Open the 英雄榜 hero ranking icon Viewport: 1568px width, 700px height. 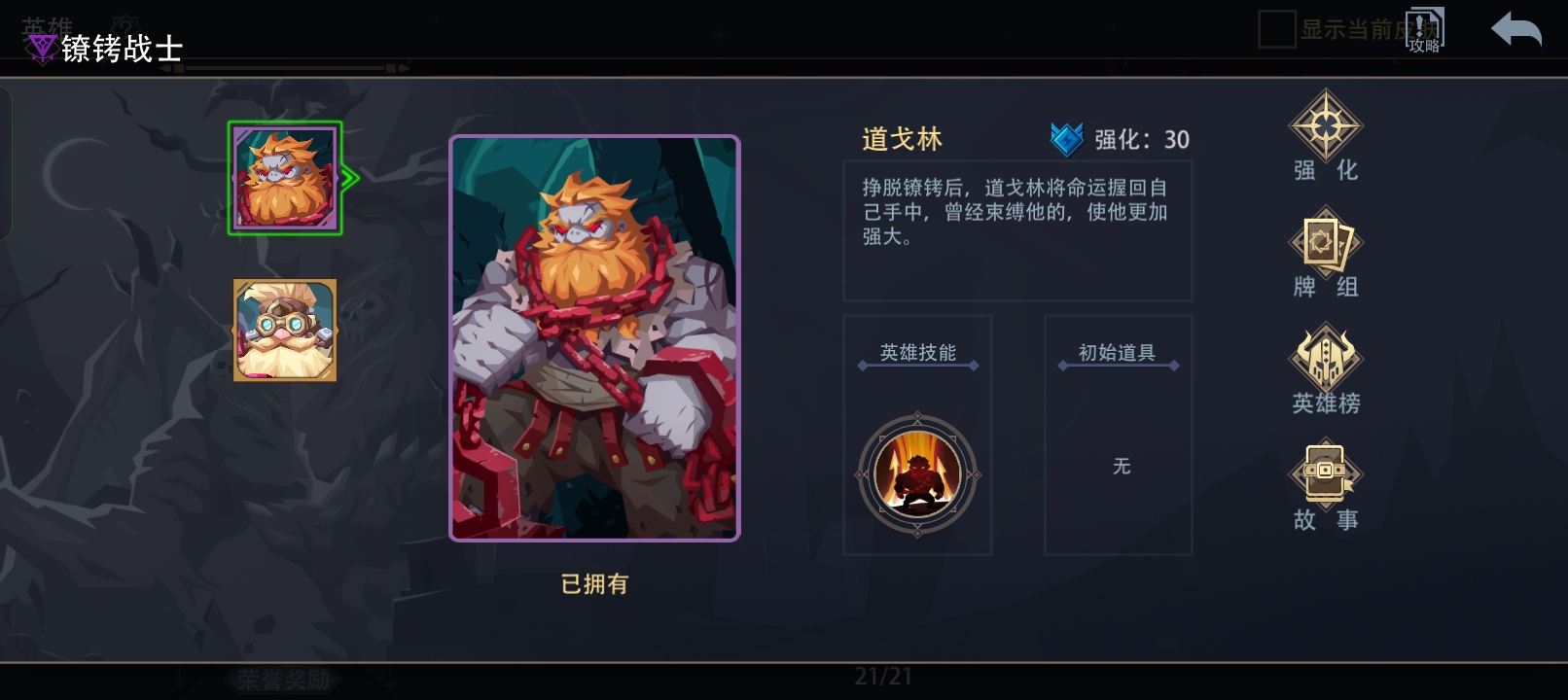1325,369
